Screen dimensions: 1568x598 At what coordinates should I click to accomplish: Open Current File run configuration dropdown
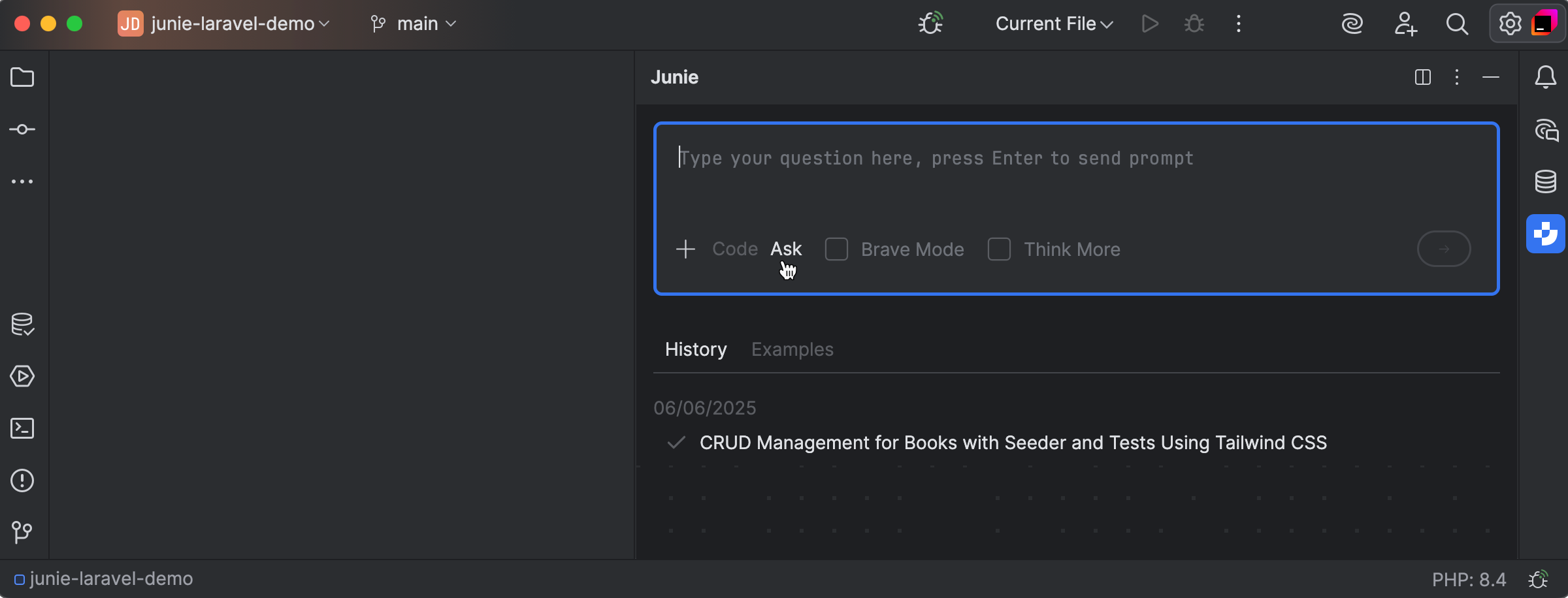tap(1054, 24)
